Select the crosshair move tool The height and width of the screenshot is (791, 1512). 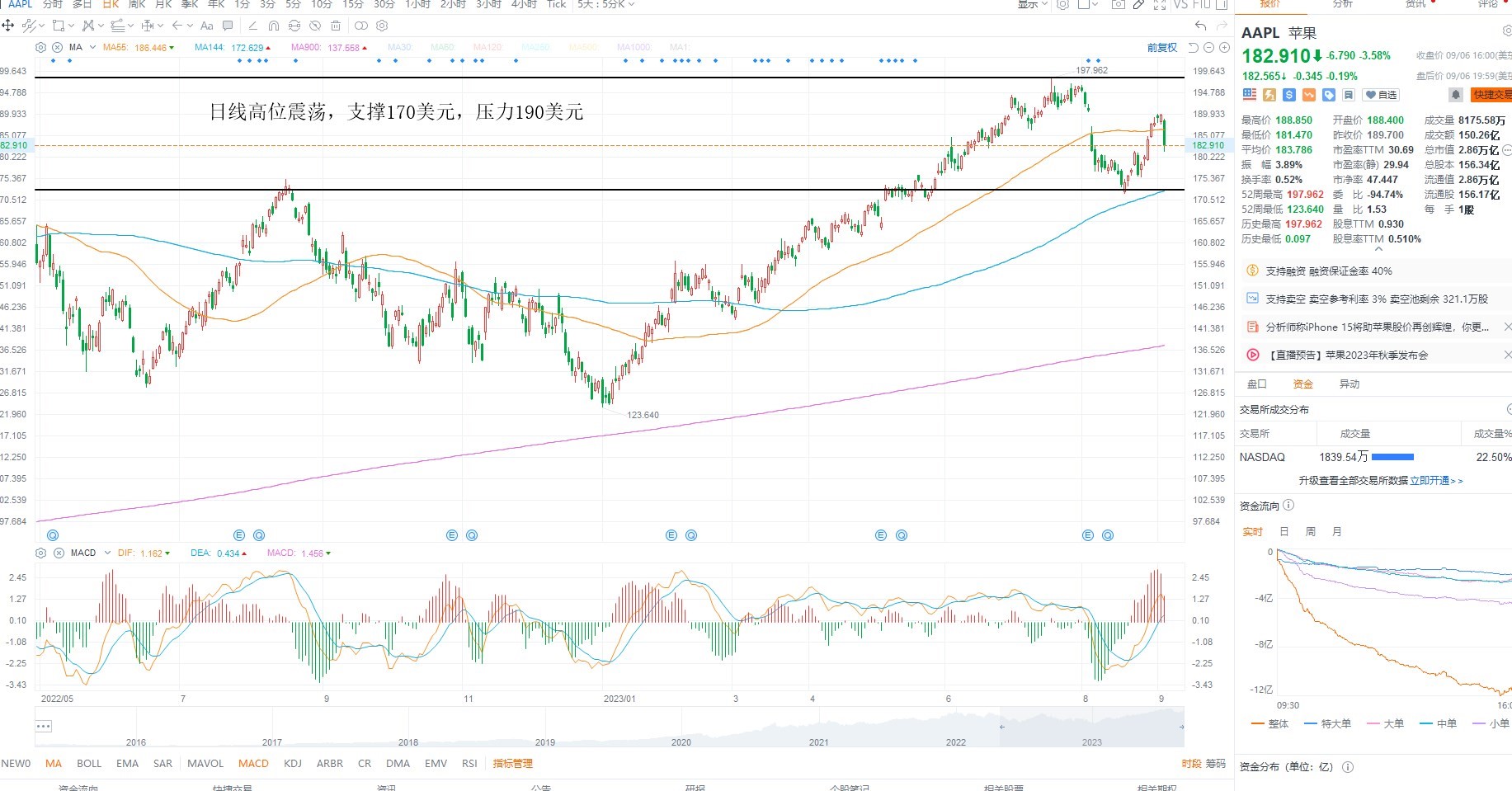pos(8,26)
